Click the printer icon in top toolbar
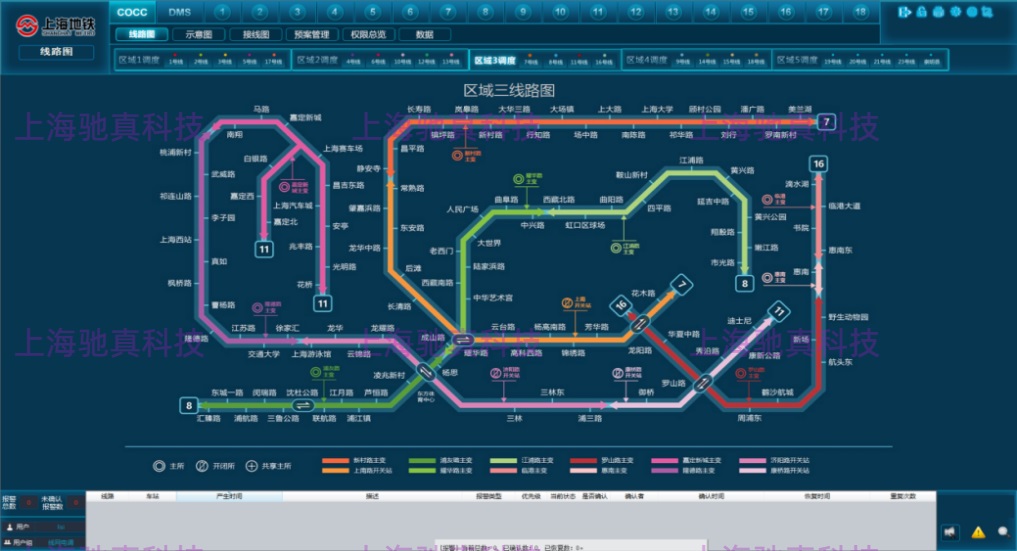Image resolution: width=1017 pixels, height=551 pixels. tap(939, 12)
